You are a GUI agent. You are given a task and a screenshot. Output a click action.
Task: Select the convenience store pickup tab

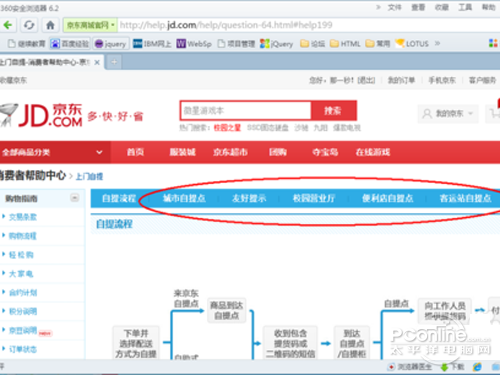click(x=387, y=198)
